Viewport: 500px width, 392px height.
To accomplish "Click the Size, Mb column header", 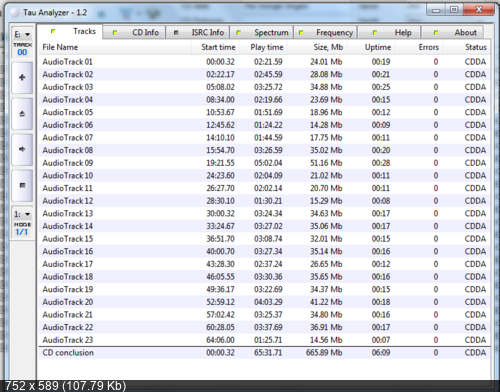I will [x=316, y=47].
